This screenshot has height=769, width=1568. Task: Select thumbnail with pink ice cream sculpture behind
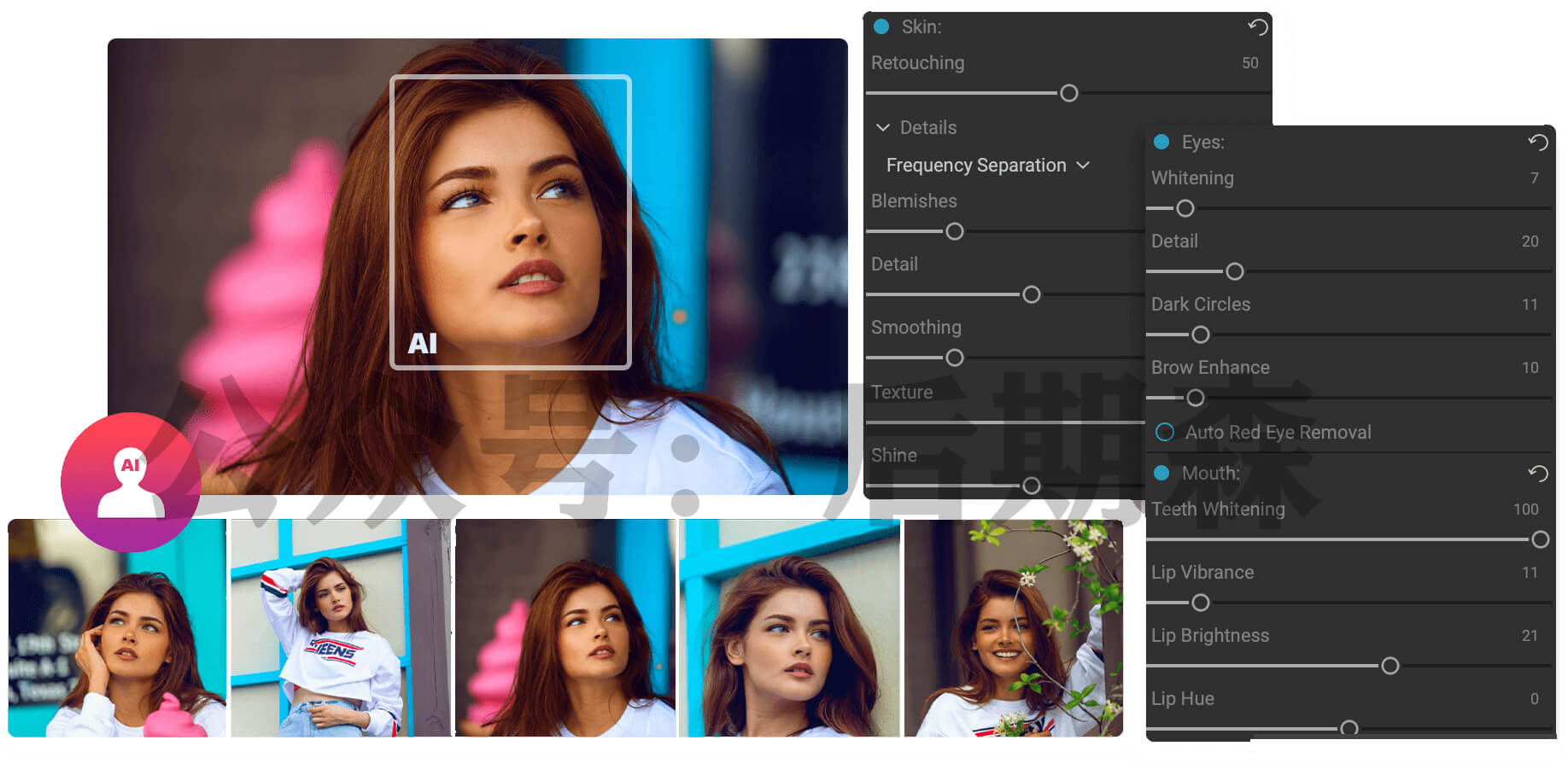(x=565, y=627)
